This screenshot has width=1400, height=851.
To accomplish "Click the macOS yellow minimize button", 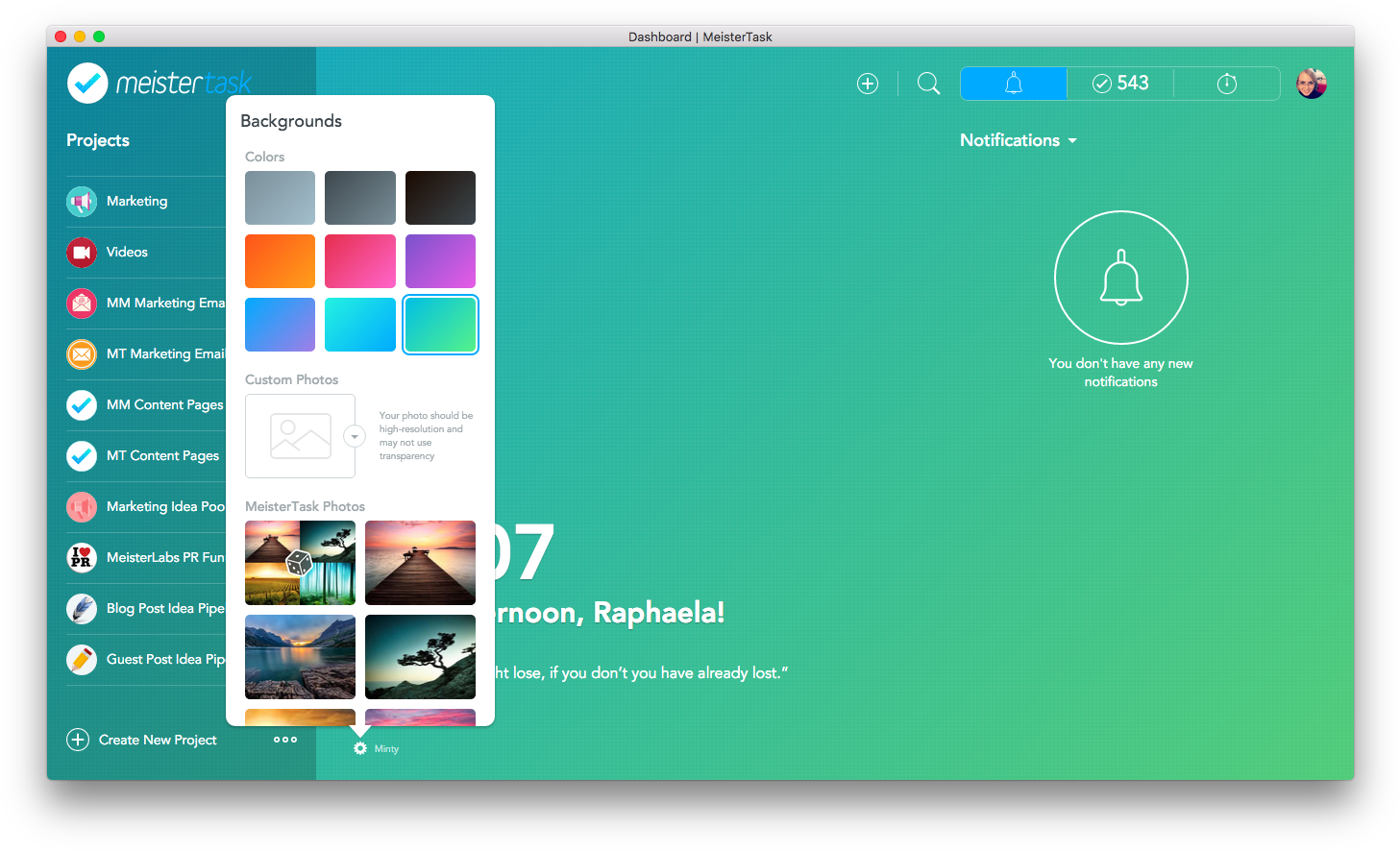I will (80, 36).
